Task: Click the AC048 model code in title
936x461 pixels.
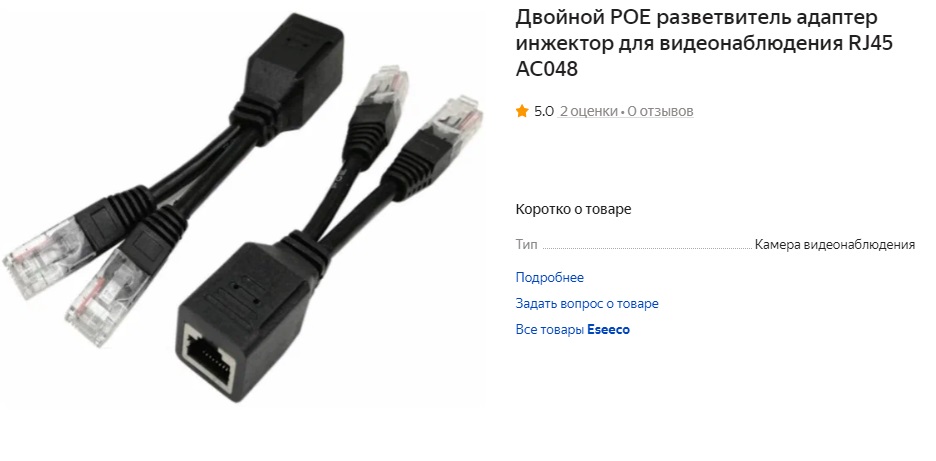Action: coord(547,69)
